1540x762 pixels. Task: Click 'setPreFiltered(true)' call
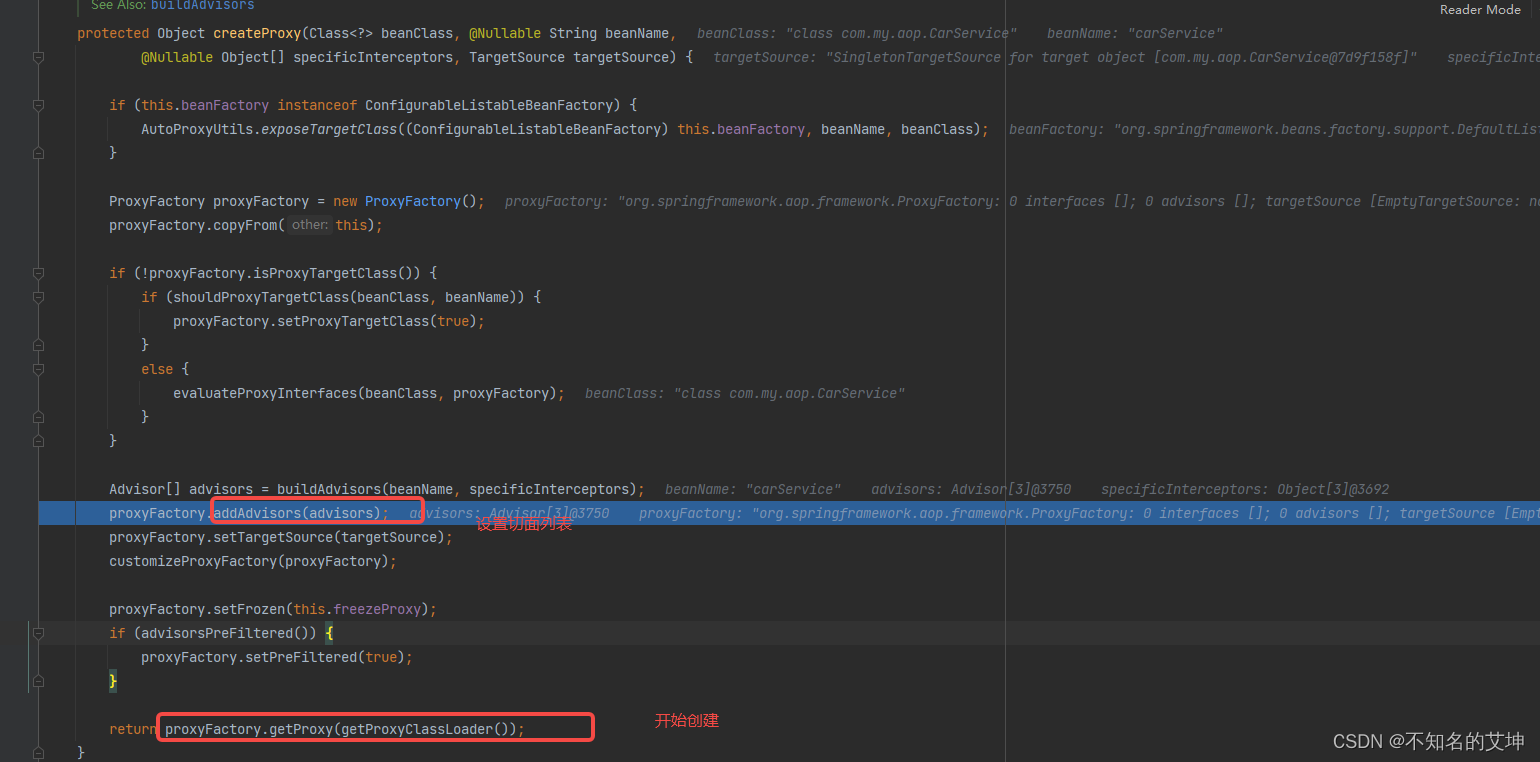[325, 657]
